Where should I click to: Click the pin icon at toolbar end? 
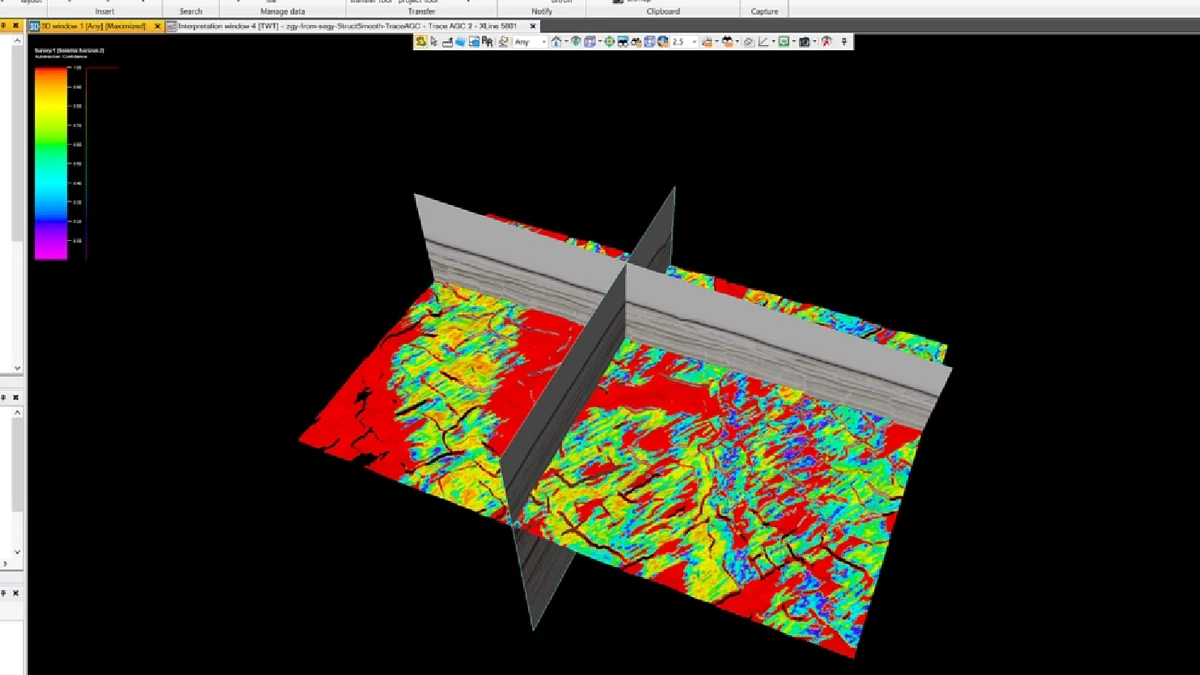point(845,42)
